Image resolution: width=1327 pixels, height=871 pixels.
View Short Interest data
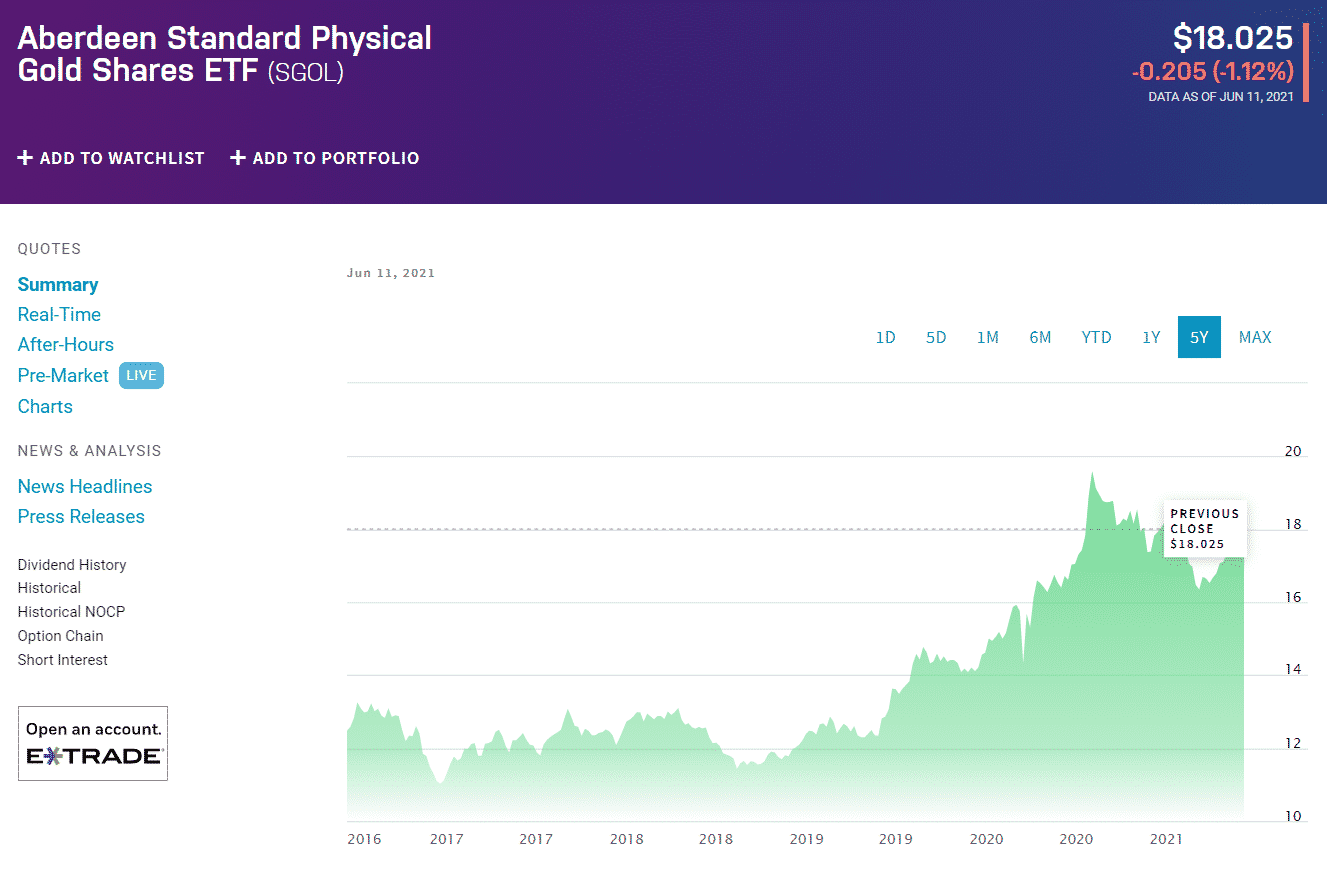pyautogui.click(x=62, y=660)
